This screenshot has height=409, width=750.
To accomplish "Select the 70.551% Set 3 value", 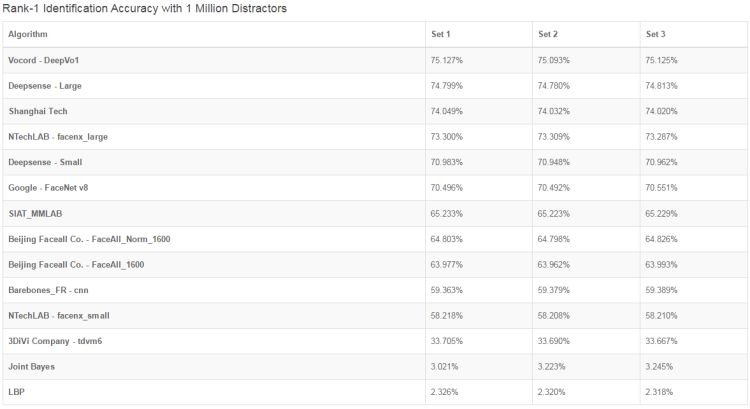I will pyautogui.click(x=661, y=188).
